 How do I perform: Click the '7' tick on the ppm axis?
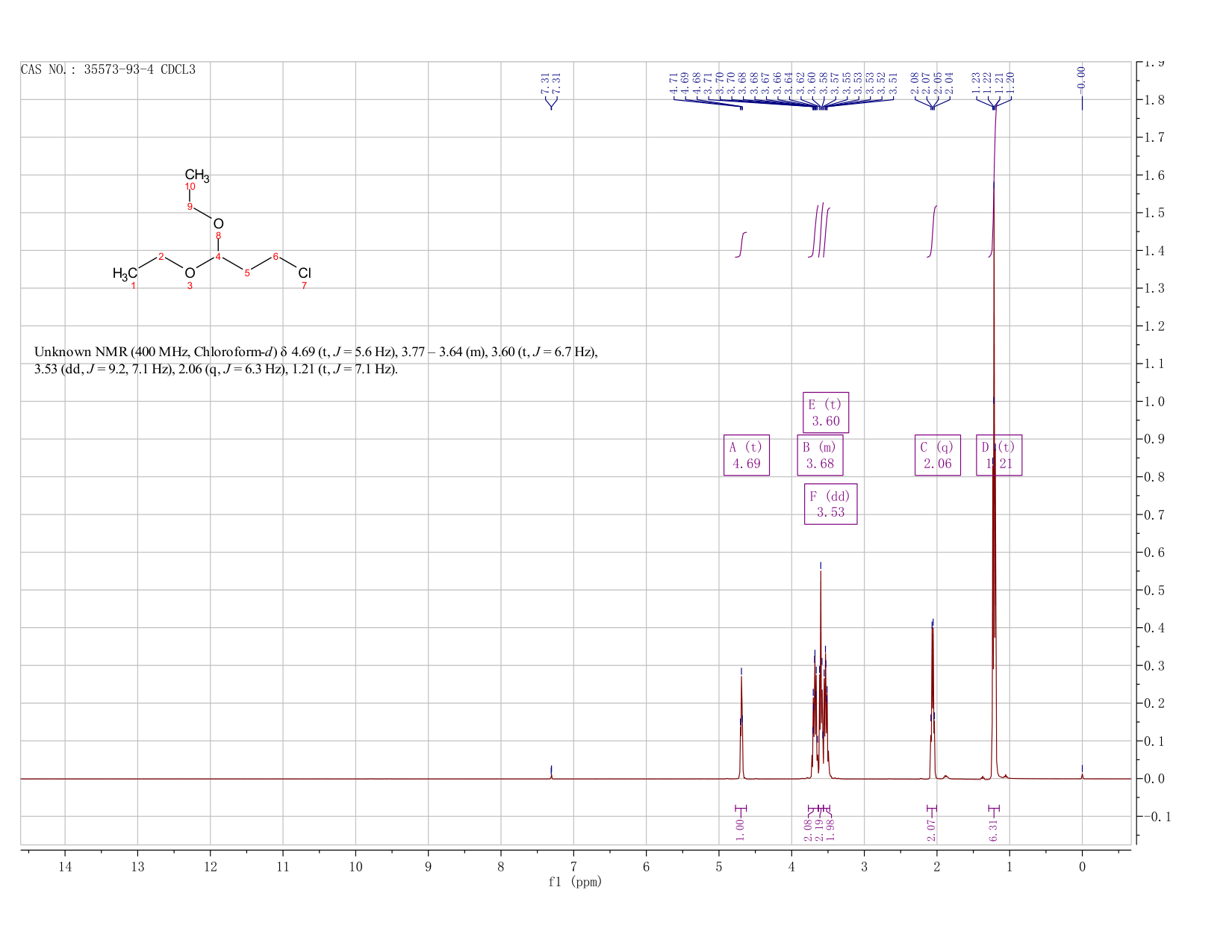coord(573,866)
